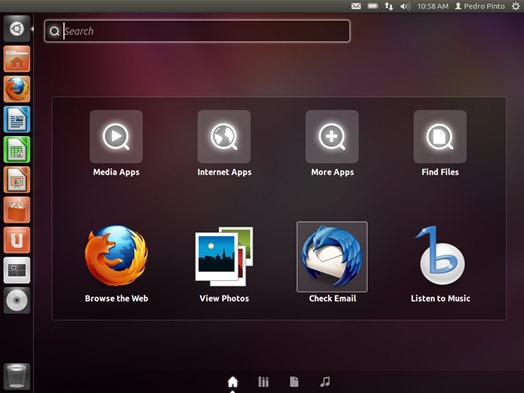The width and height of the screenshot is (524, 393).
Task: Open the sound volume indicator
Action: pos(405,6)
